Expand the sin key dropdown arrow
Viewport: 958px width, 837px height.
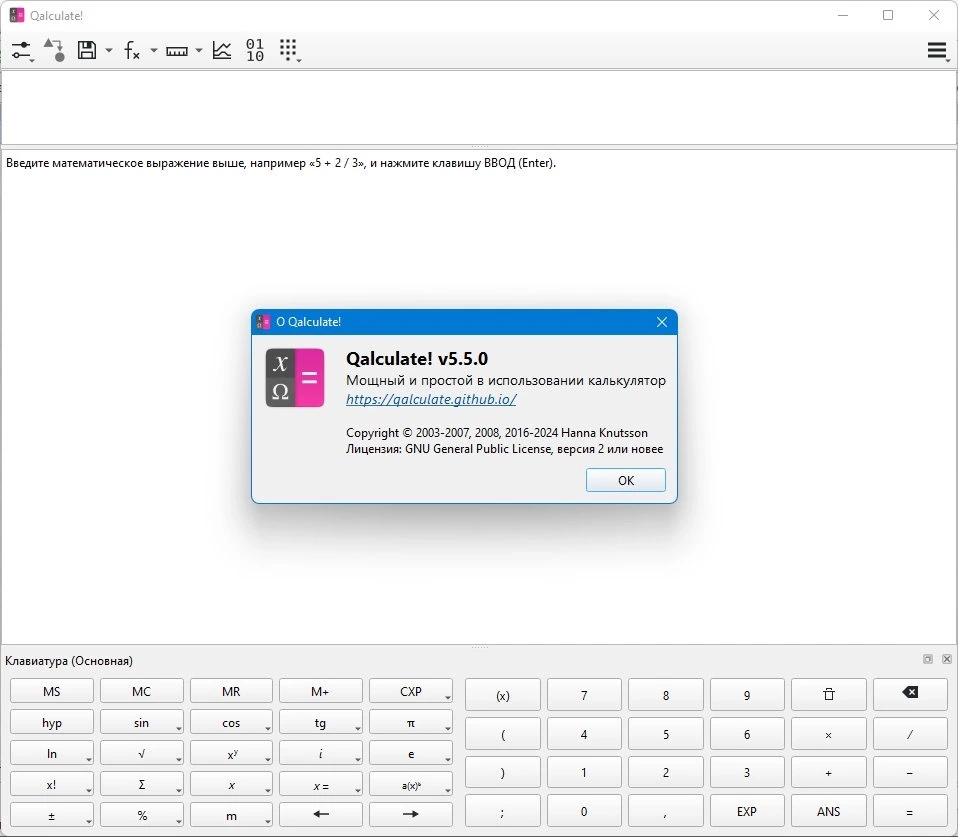178,728
